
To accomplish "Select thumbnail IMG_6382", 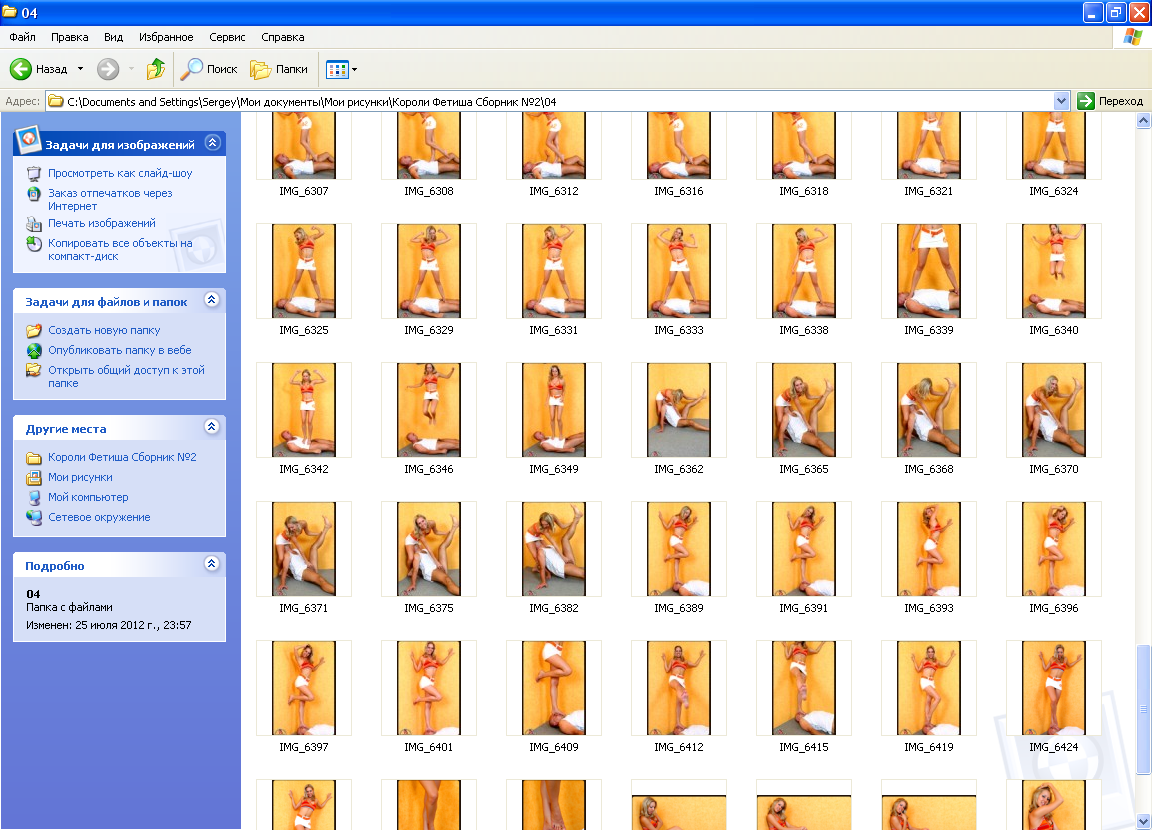I will 554,549.
